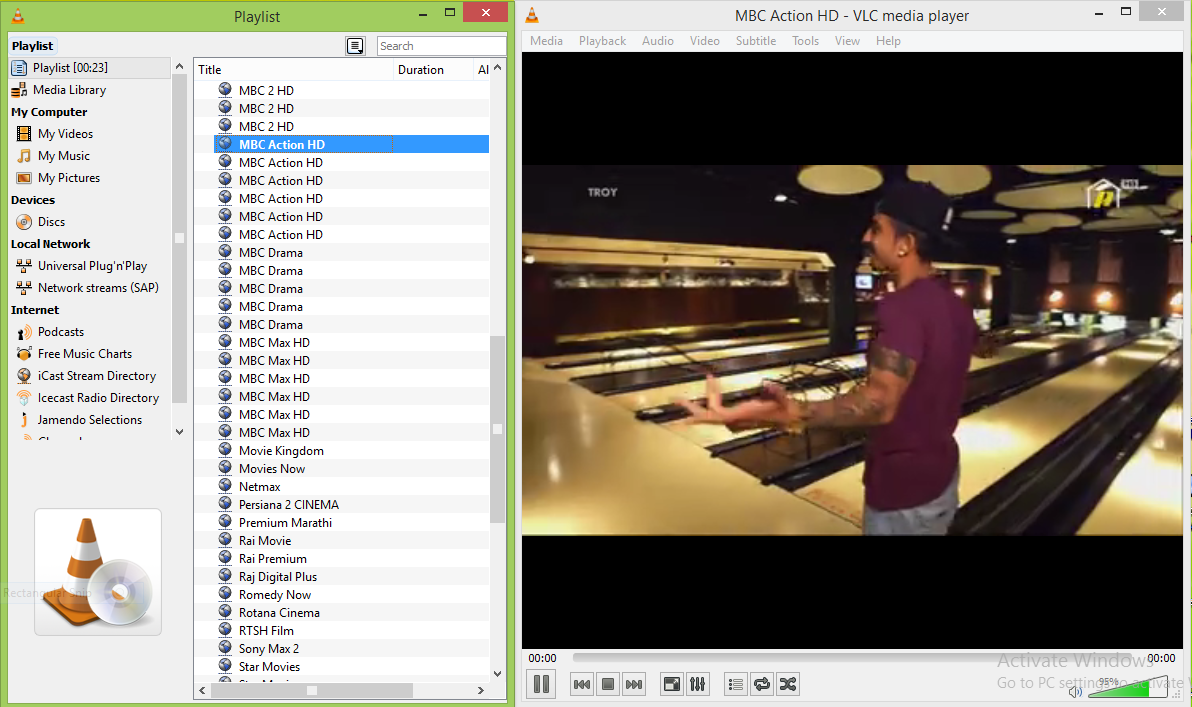Open Media Library in sidebar
Viewport: 1192px width, 707px height.
69,90
